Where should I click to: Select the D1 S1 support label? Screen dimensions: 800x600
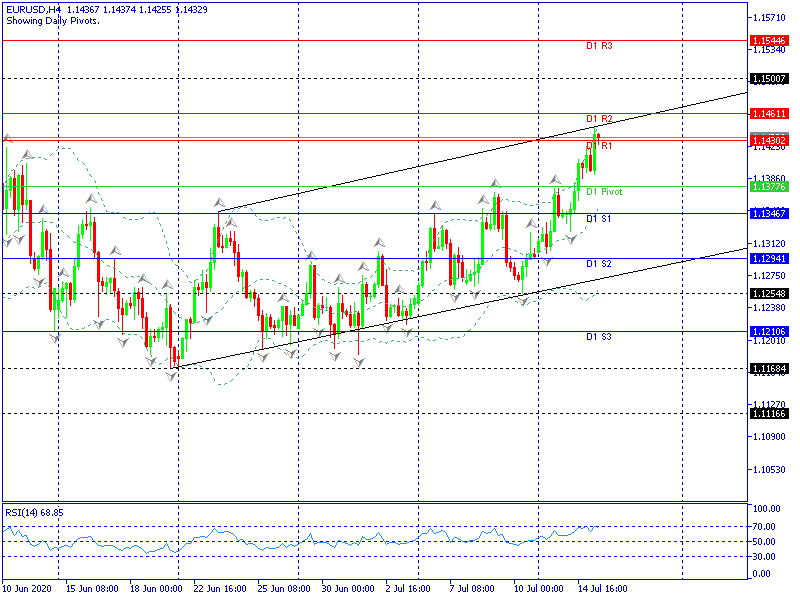[599, 218]
